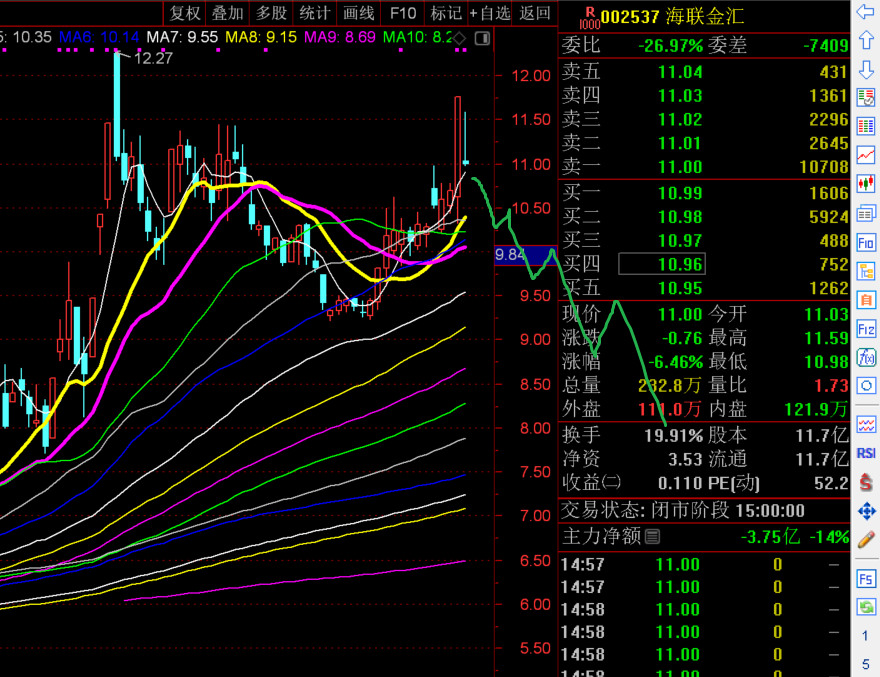880x677 pixels.
Task: Click the back arrow icon in sidebar
Action: (865, 11)
